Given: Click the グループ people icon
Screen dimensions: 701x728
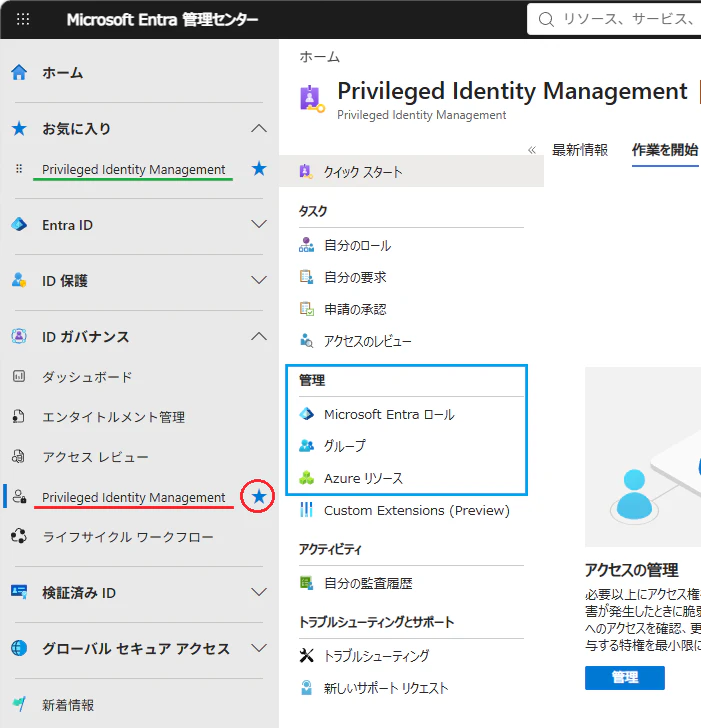Looking at the screenshot, I should point(306,446).
